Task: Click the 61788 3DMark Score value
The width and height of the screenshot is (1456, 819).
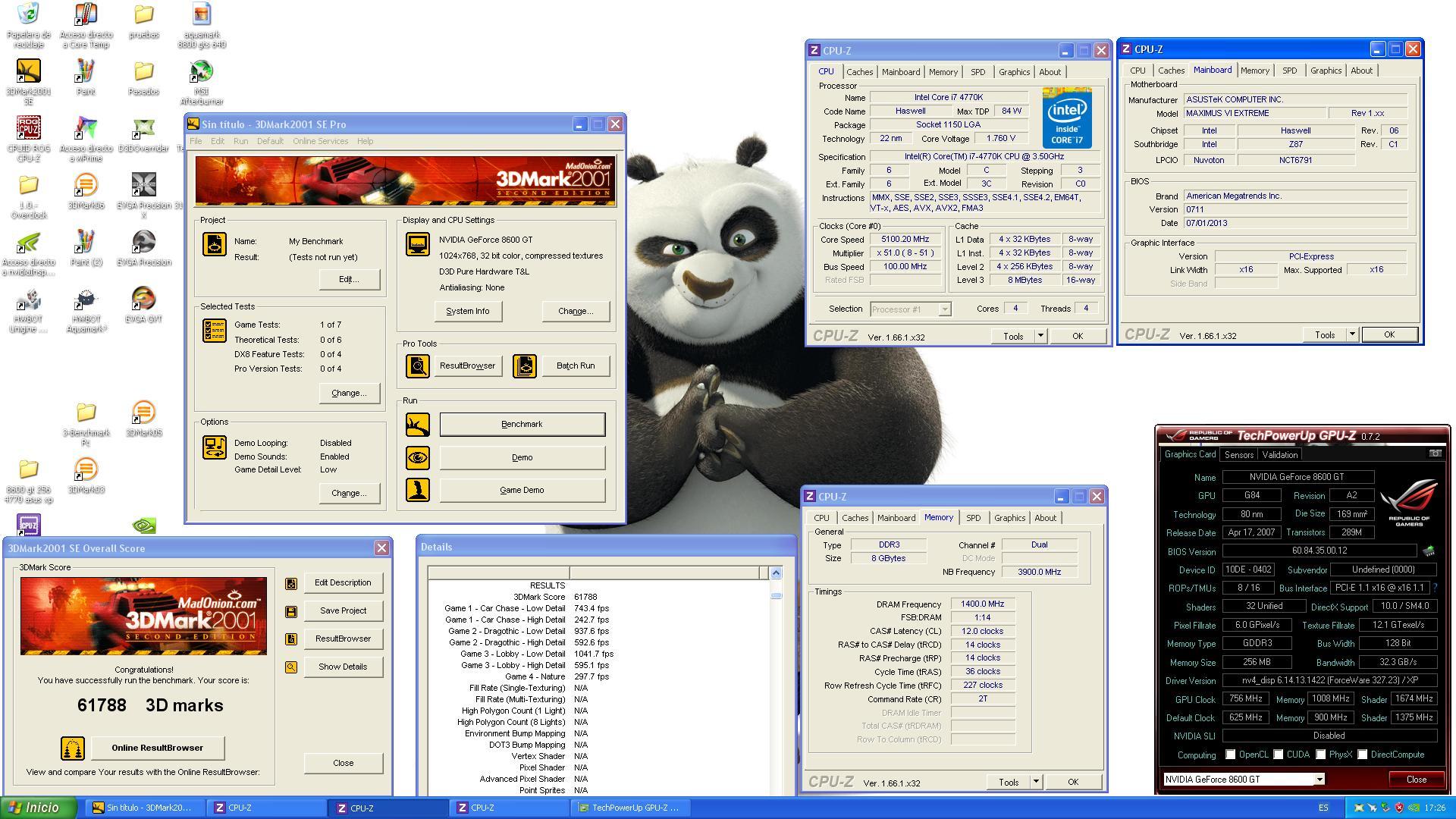Action: (x=585, y=597)
